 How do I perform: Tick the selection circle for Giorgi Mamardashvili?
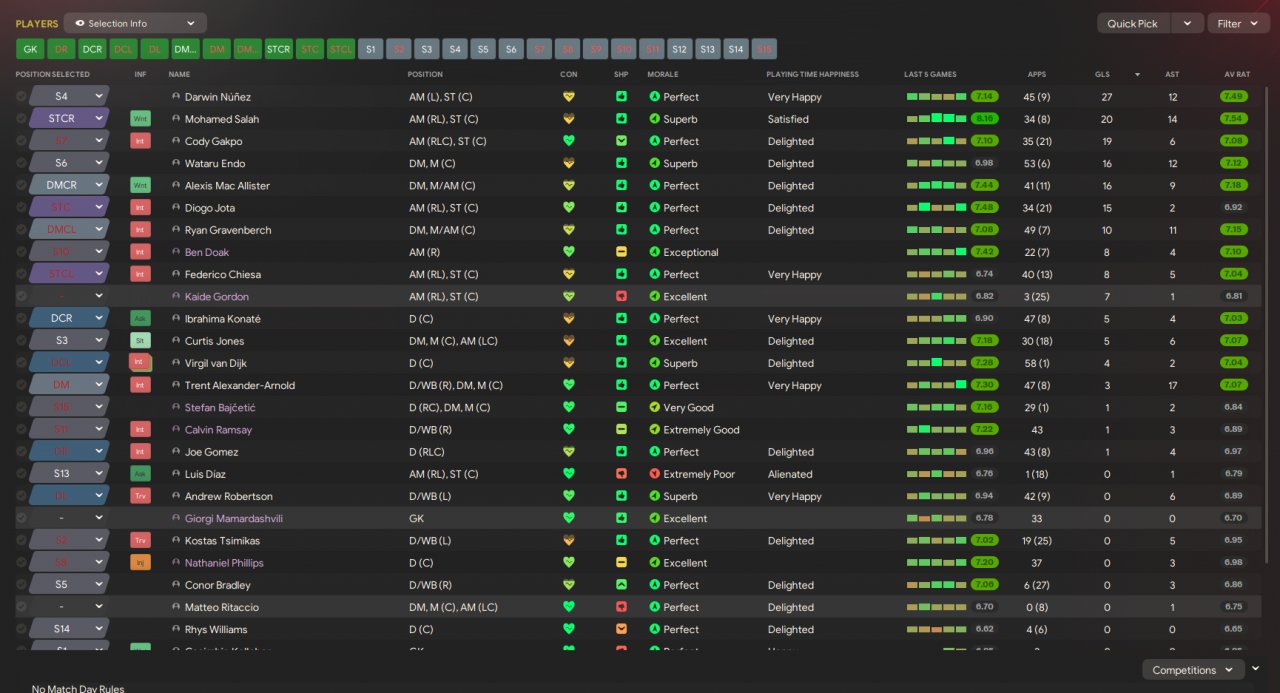pyautogui.click(x=22, y=518)
